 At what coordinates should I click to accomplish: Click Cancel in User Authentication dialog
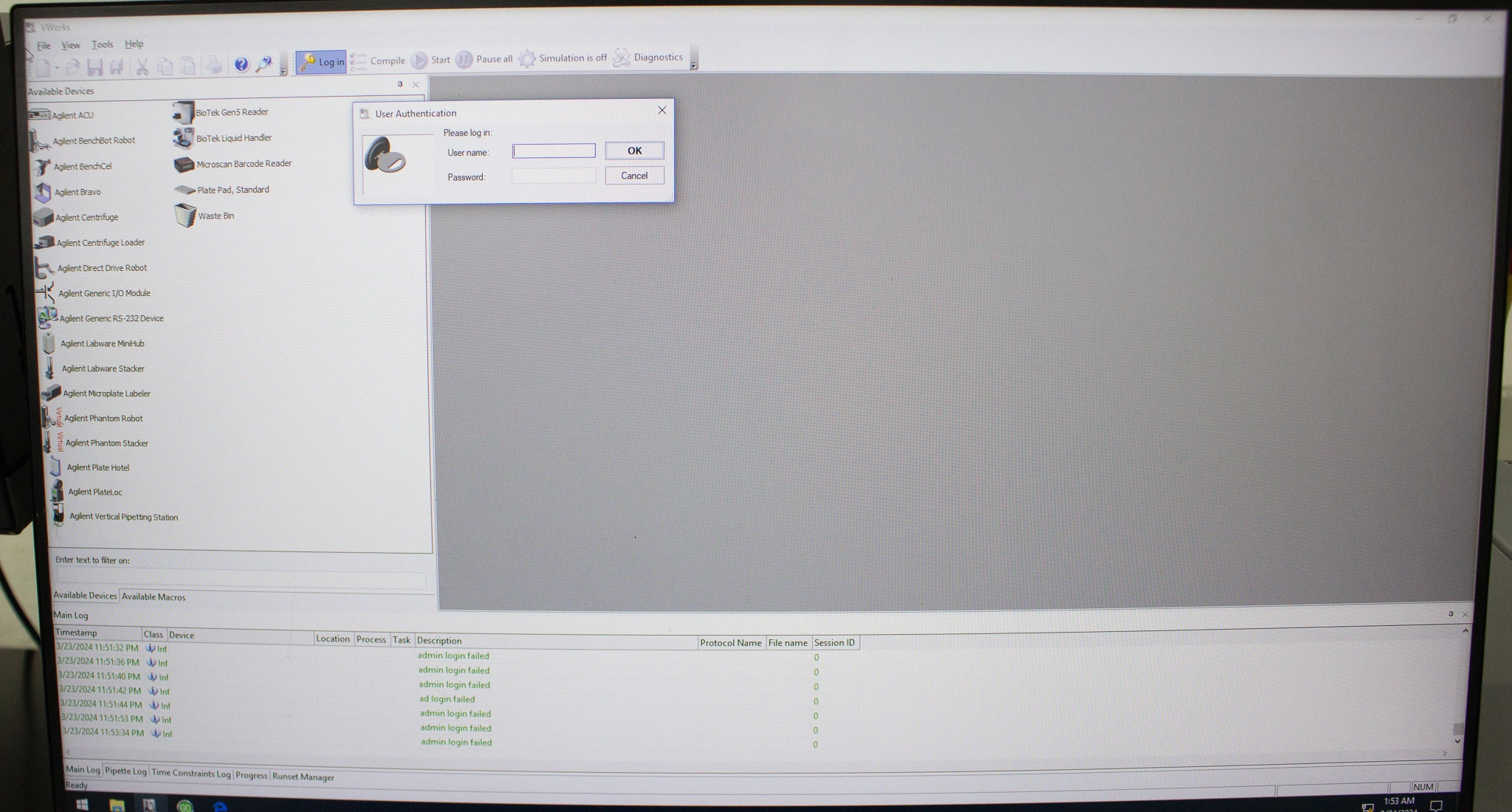634,176
